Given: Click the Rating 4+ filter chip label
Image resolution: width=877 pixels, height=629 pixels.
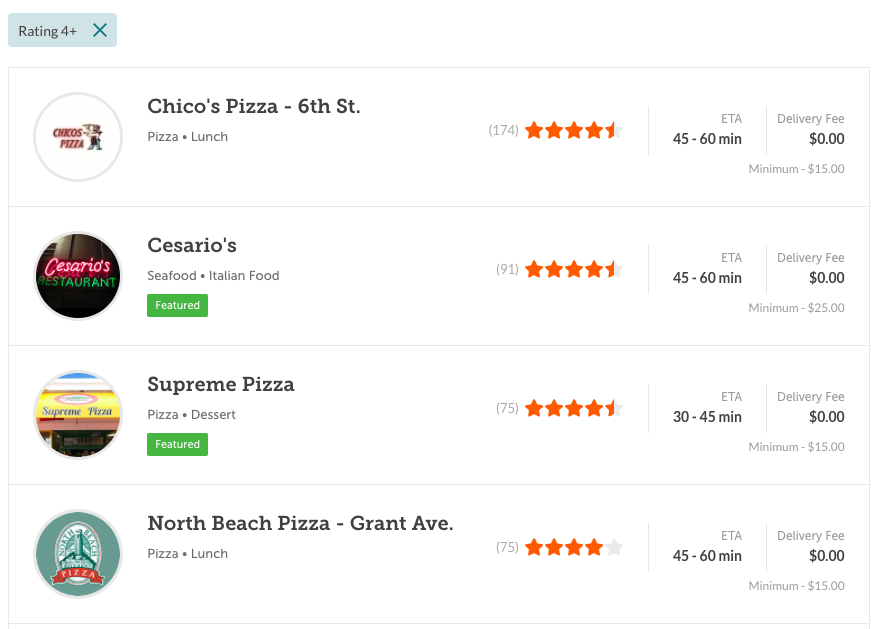Looking at the screenshot, I should [47, 31].
